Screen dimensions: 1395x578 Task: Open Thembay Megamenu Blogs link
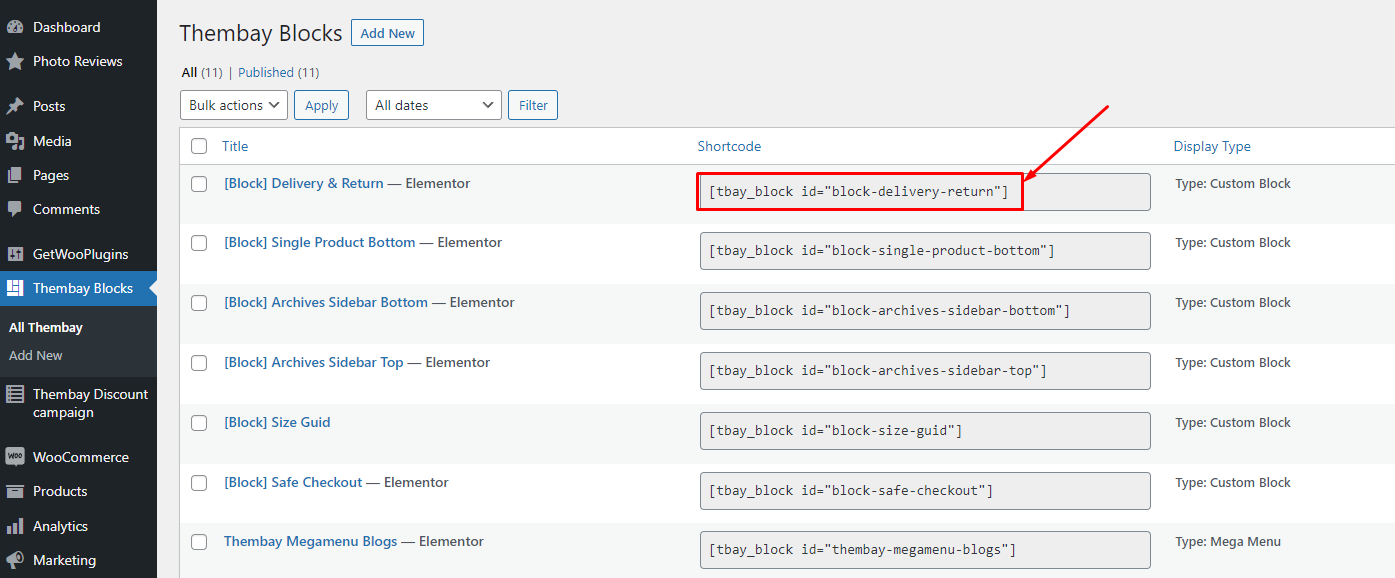click(x=311, y=541)
